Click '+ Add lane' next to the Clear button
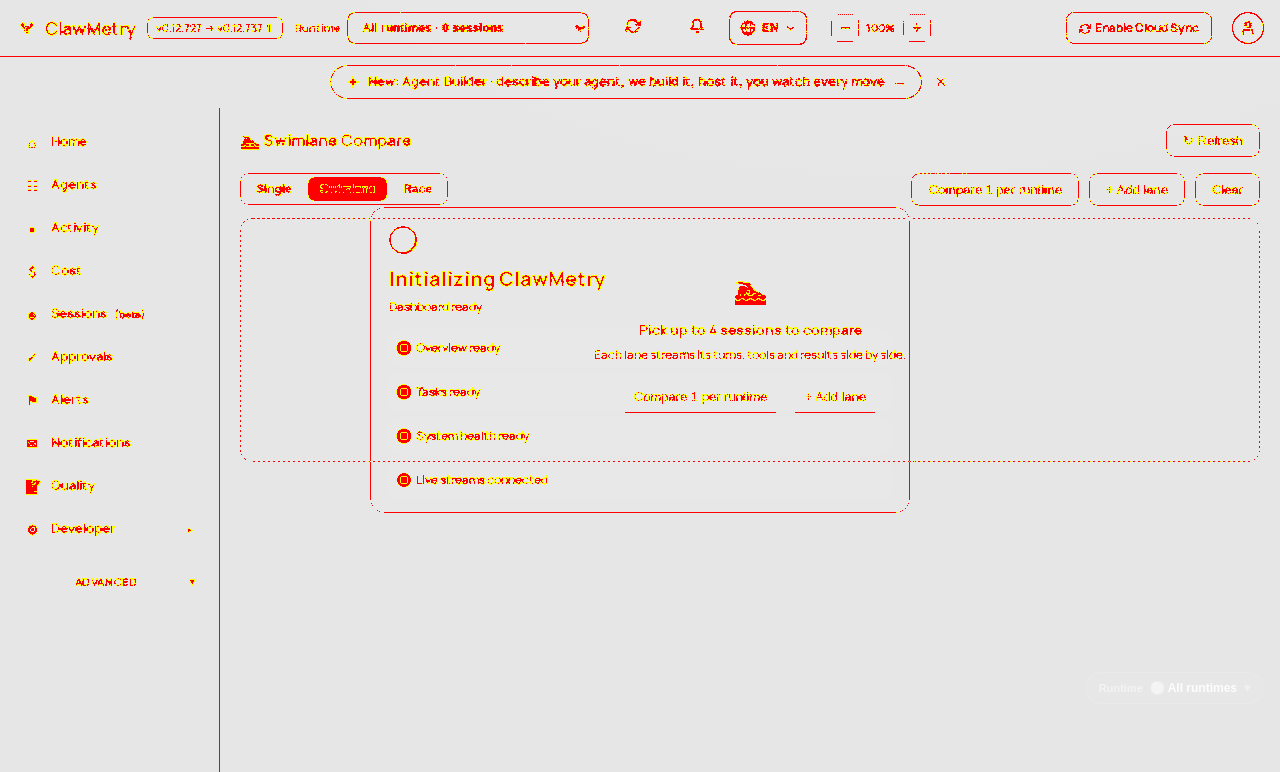1280x772 pixels. (x=1137, y=190)
